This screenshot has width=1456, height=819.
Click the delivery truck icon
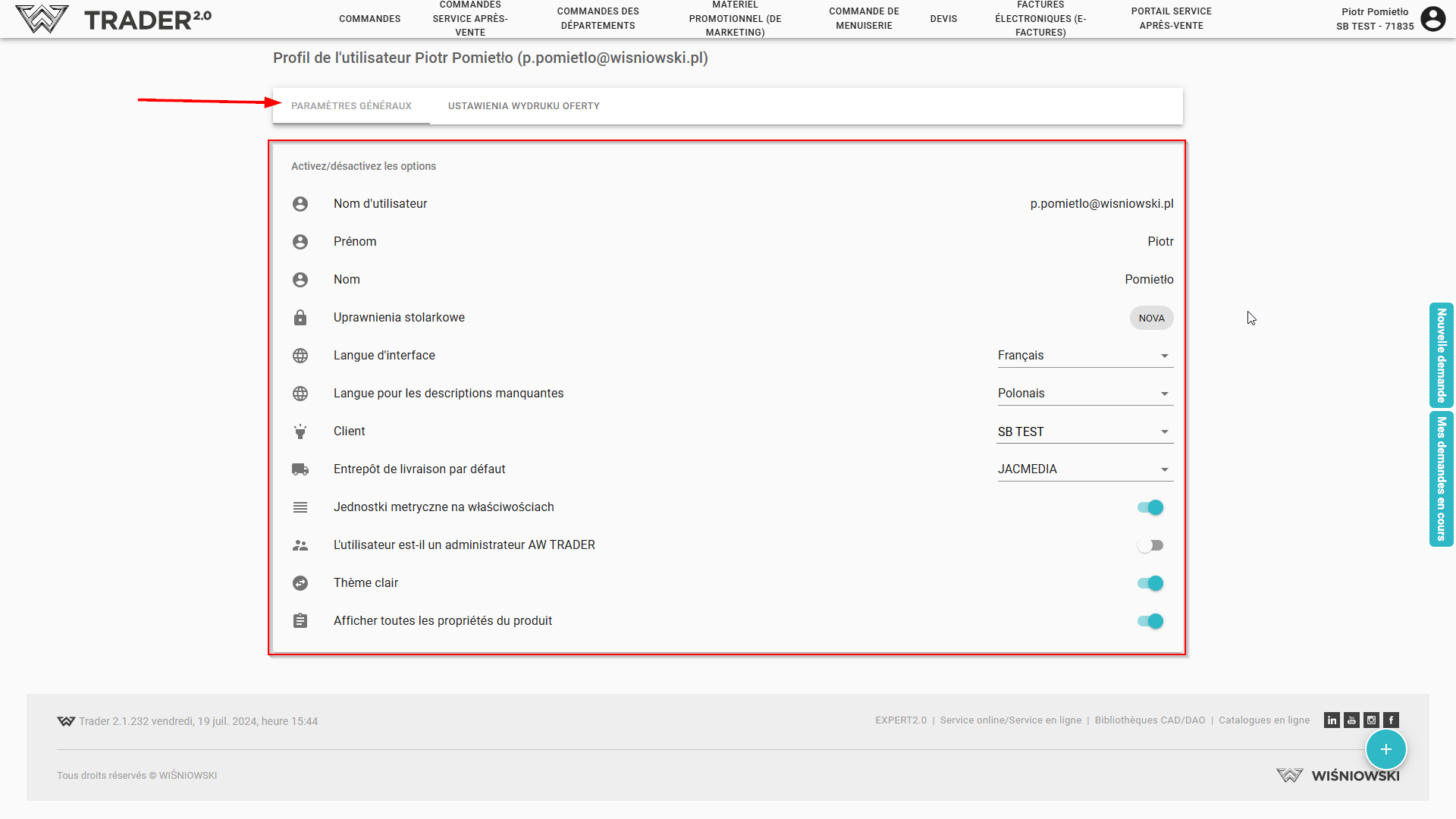click(300, 469)
